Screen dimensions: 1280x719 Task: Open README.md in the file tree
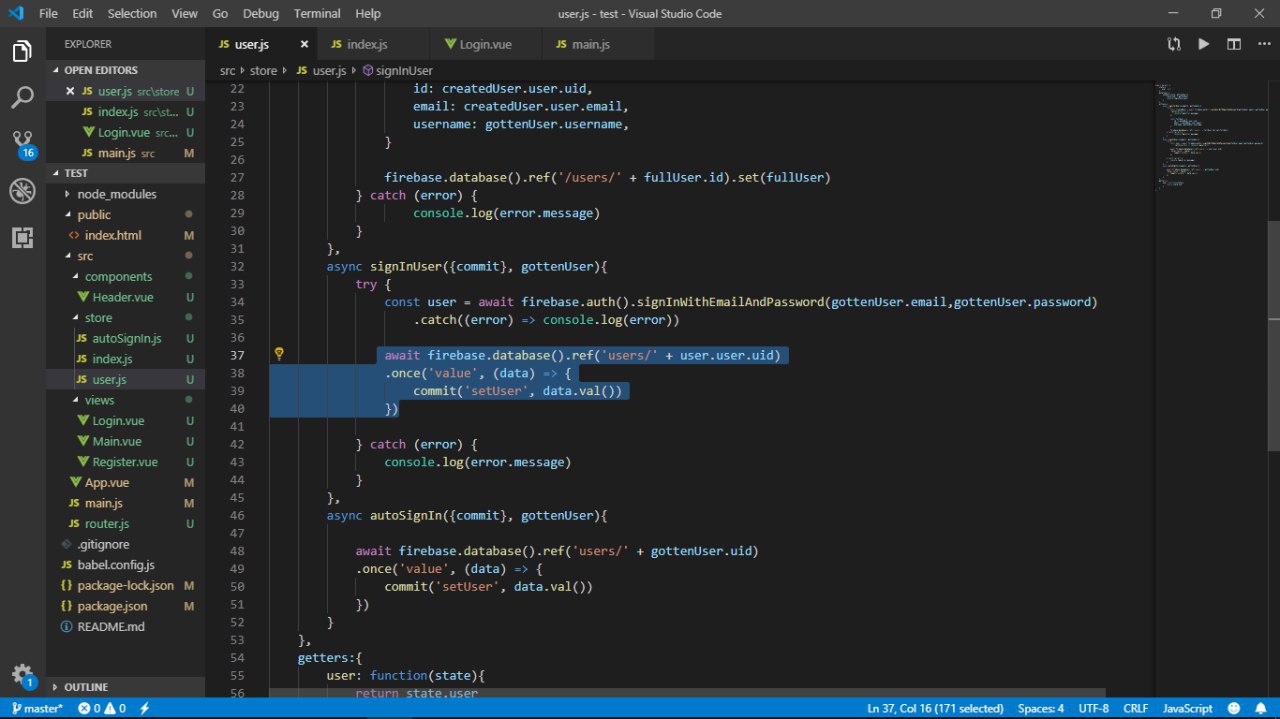(111, 626)
